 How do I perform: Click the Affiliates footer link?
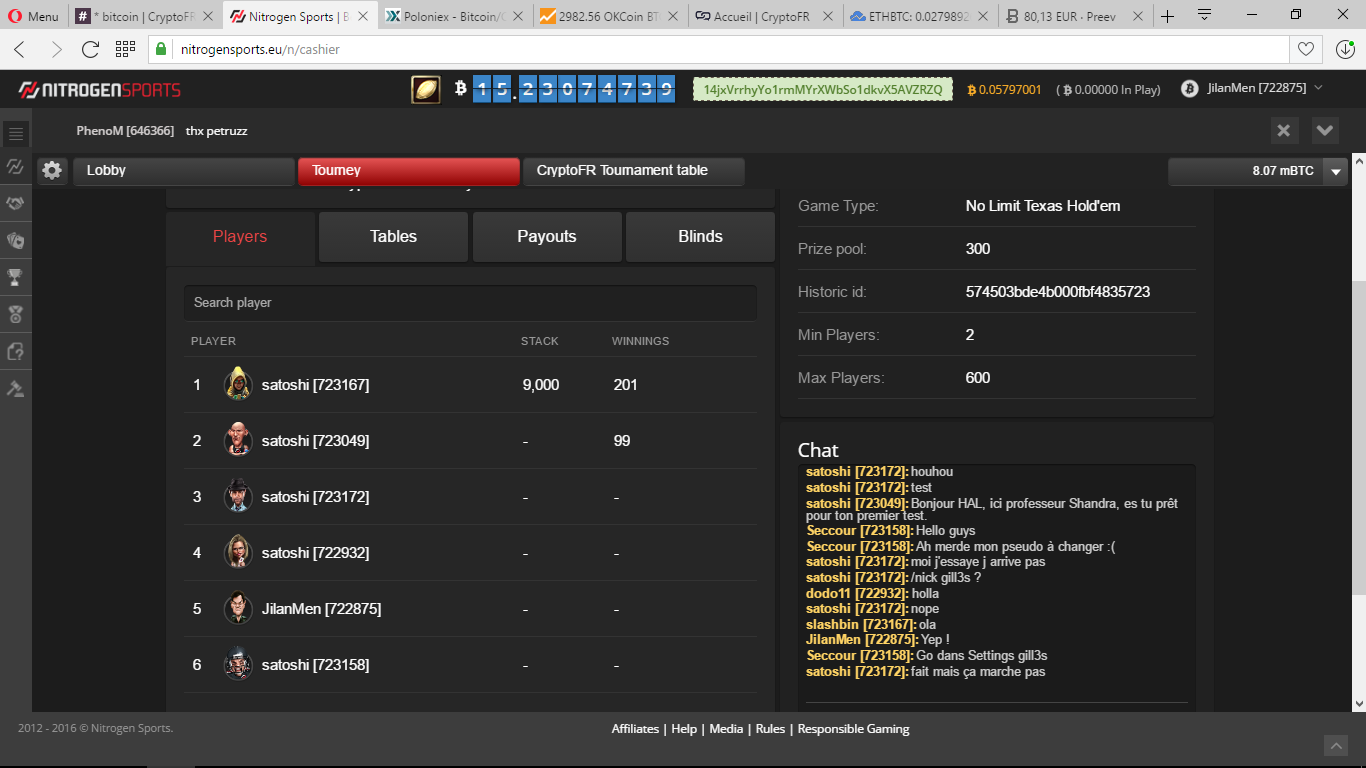pyautogui.click(x=635, y=729)
